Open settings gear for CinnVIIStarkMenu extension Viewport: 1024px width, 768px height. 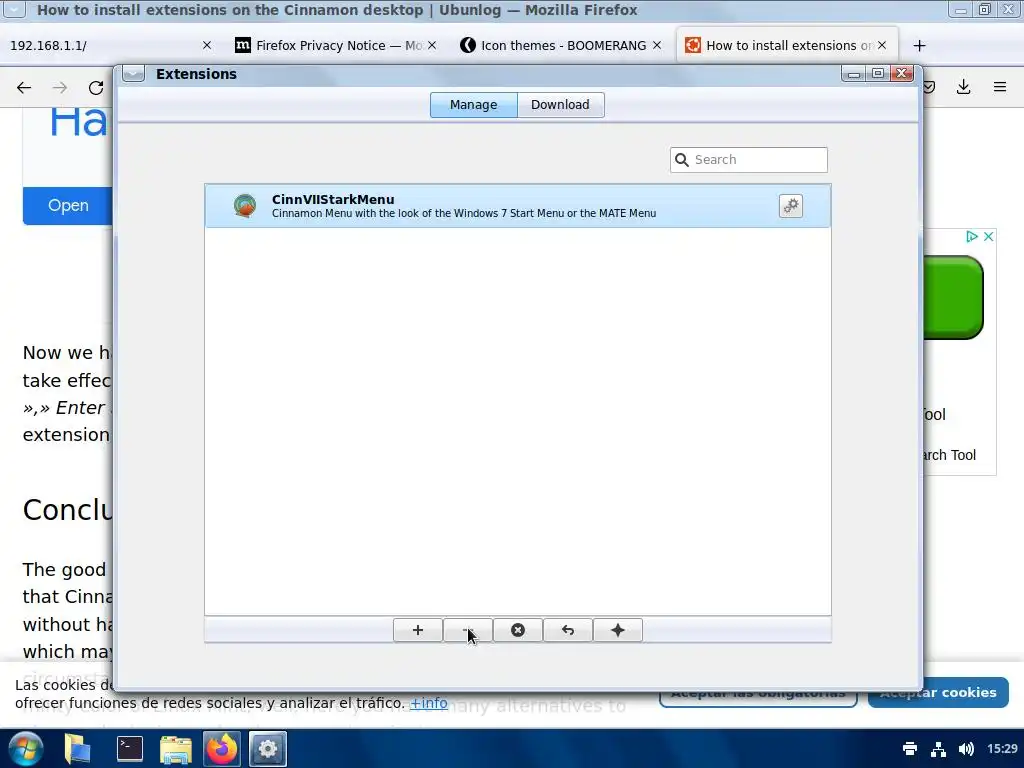pyautogui.click(x=790, y=206)
